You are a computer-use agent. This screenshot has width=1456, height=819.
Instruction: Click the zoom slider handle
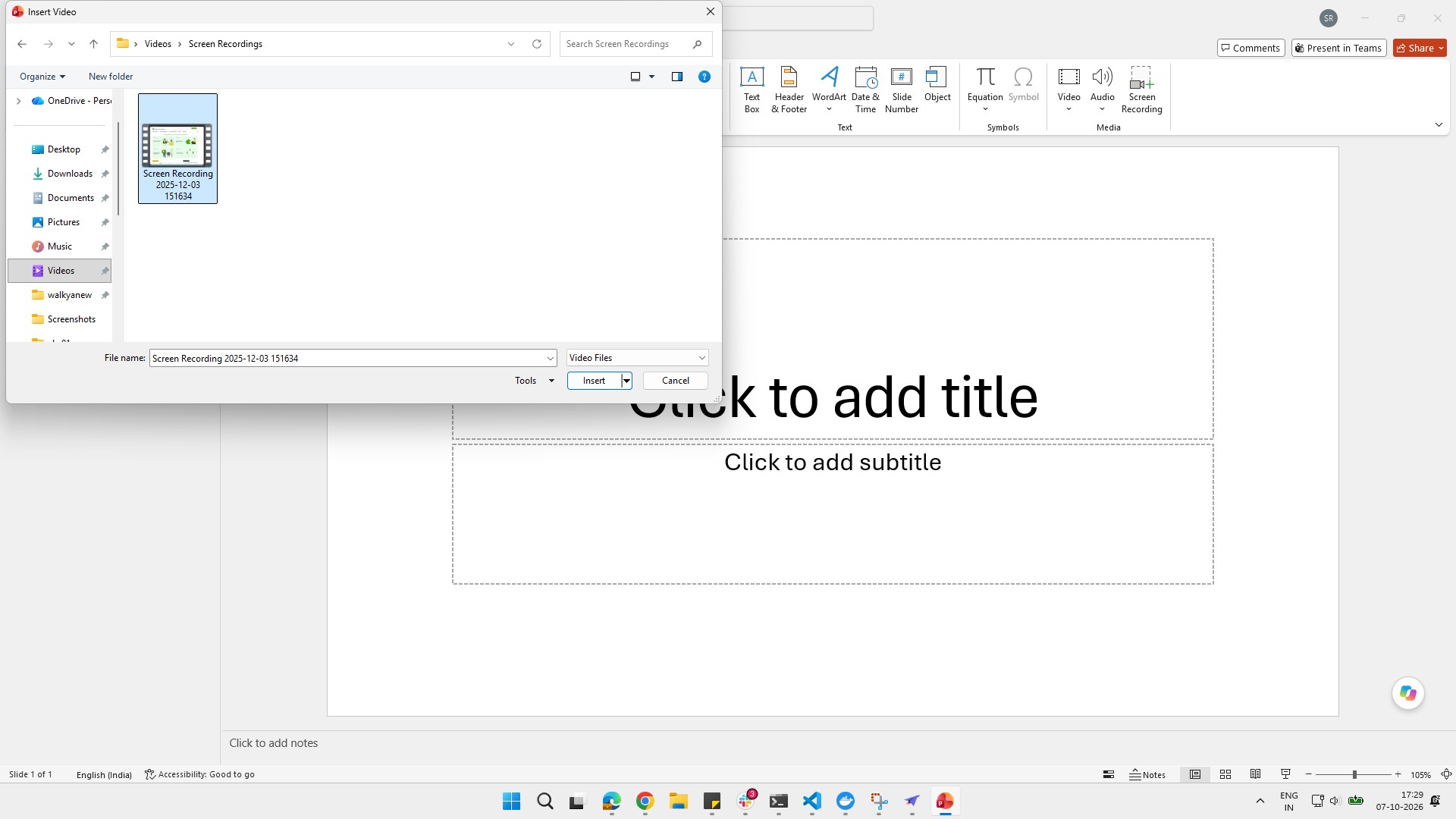pyautogui.click(x=1354, y=774)
